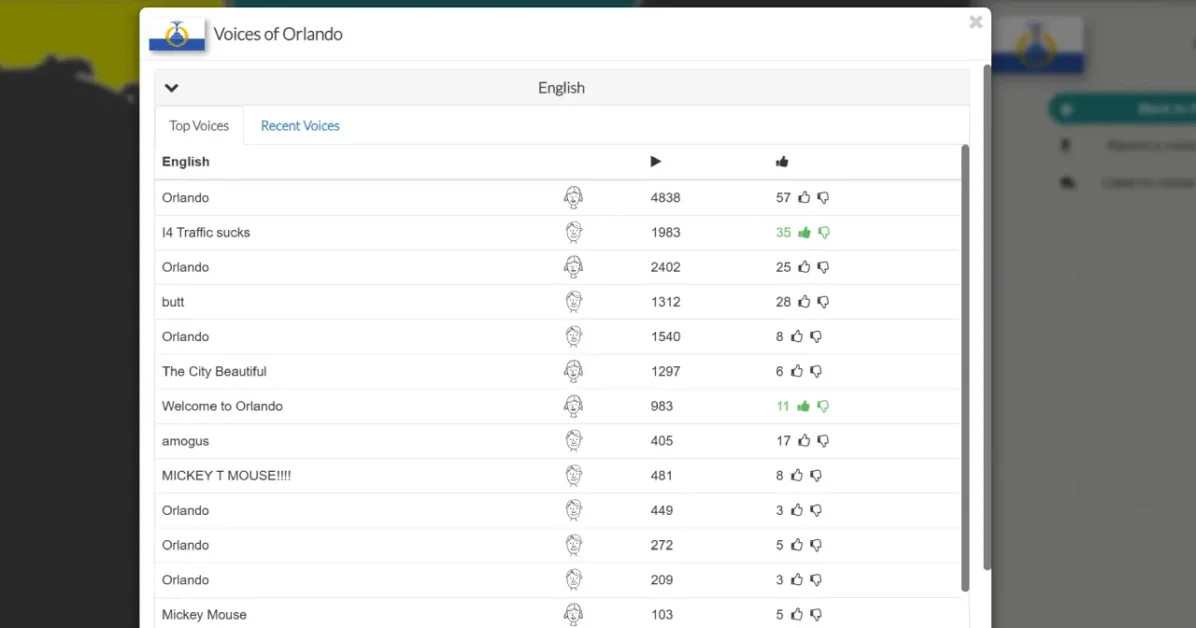1196x628 pixels.
Task: Open 'The City Beautiful' voice entry
Action: [214, 371]
